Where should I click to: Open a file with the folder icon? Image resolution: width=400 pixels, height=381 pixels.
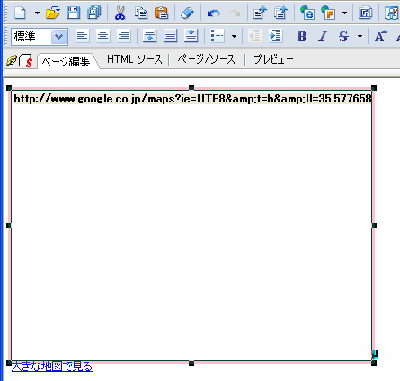[x=53, y=13]
